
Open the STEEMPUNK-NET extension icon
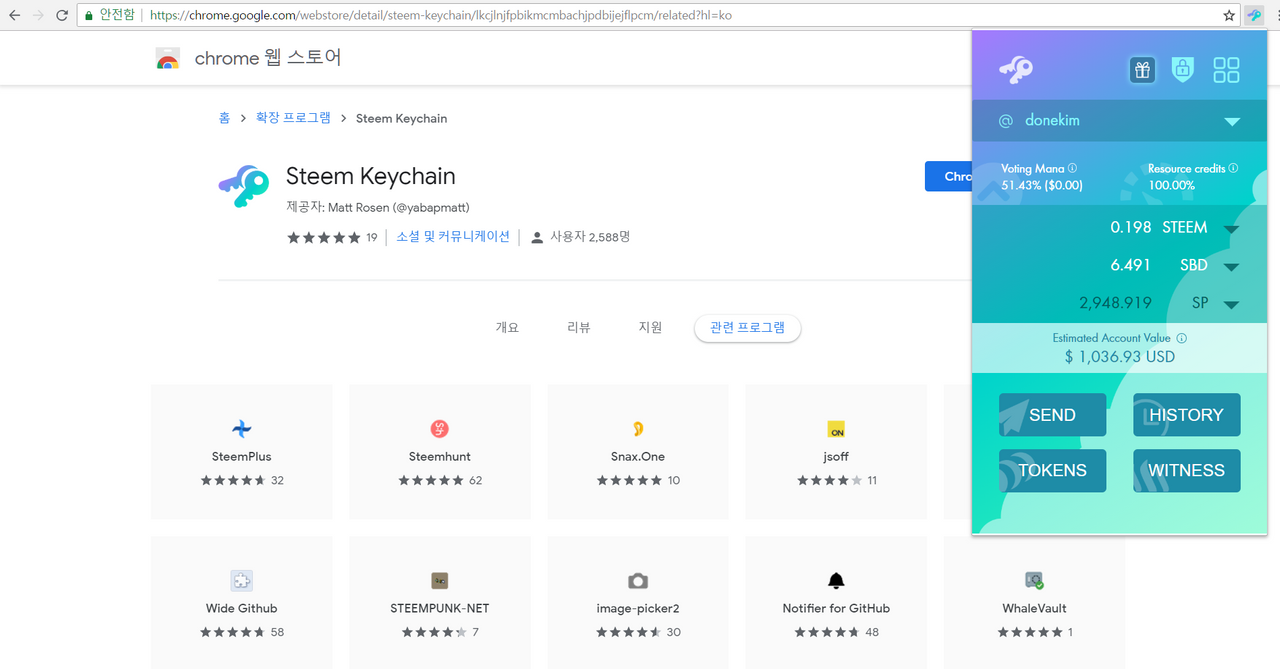point(439,581)
